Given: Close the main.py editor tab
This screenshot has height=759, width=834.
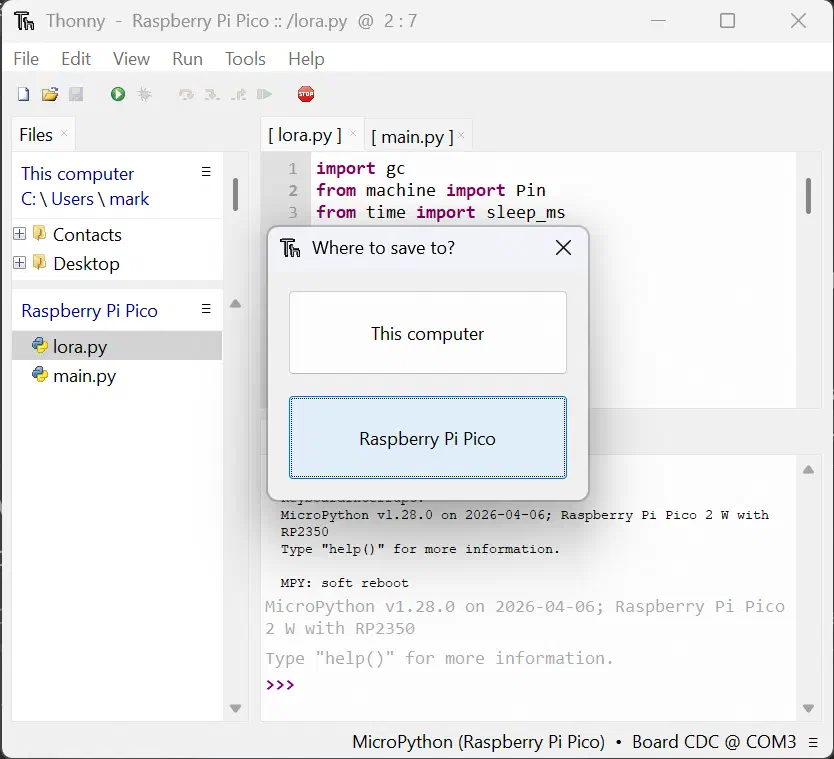Looking at the screenshot, I should (461, 136).
